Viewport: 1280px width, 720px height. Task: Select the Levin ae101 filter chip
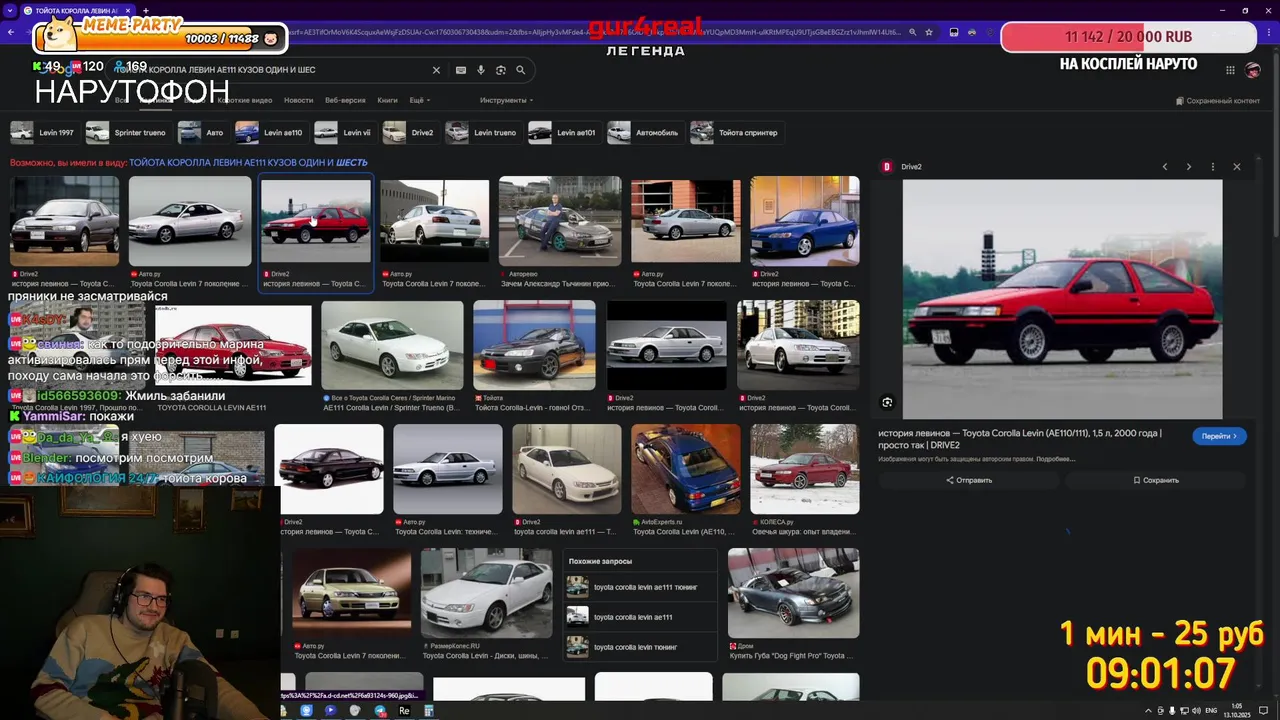pos(563,132)
